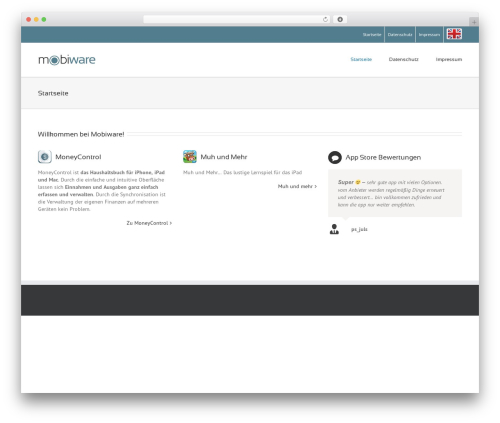Click the MoneyControl heading
The height and width of the screenshot is (423, 500).
click(78, 157)
